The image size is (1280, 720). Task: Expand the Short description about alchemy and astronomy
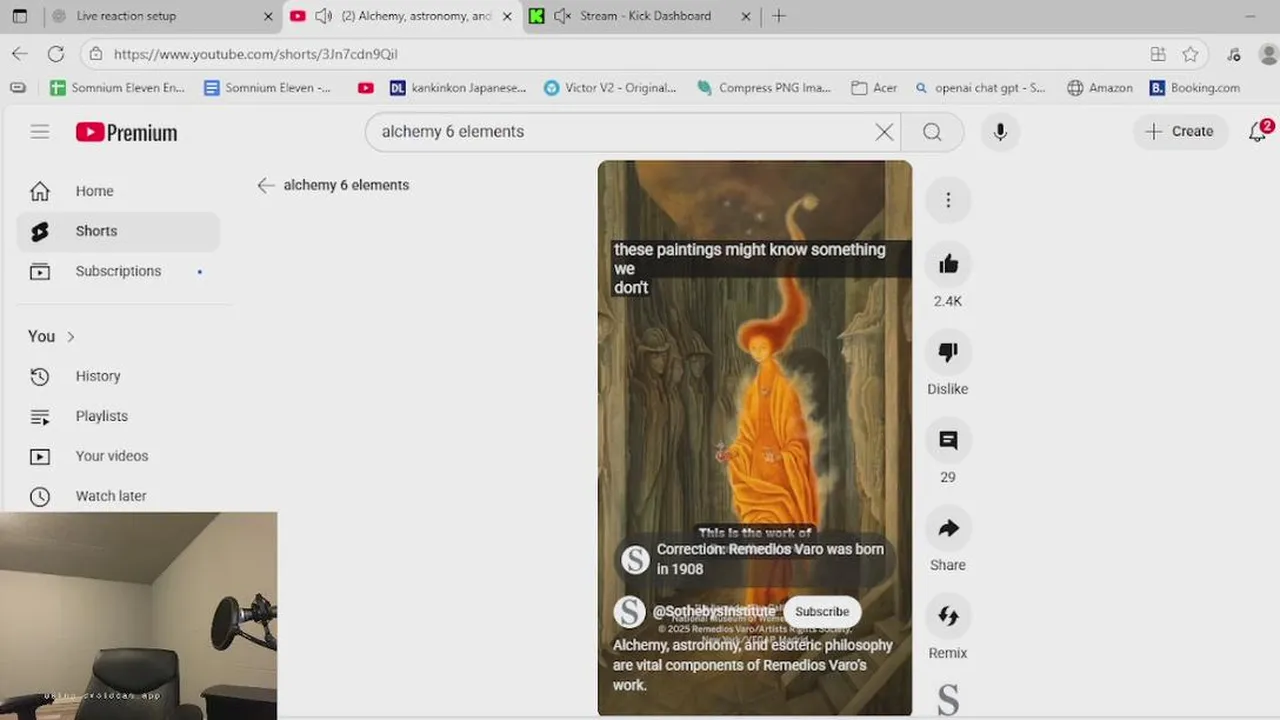[x=753, y=665]
